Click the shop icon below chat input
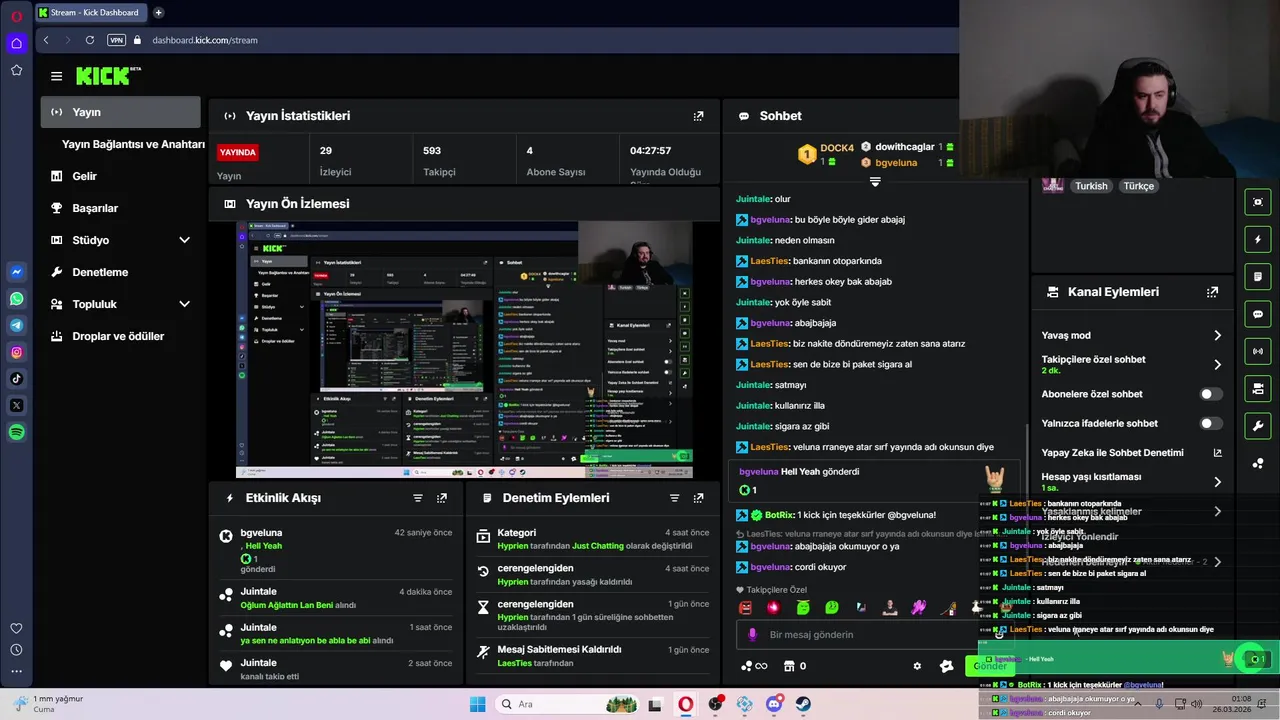The image size is (1280, 720). 789,666
